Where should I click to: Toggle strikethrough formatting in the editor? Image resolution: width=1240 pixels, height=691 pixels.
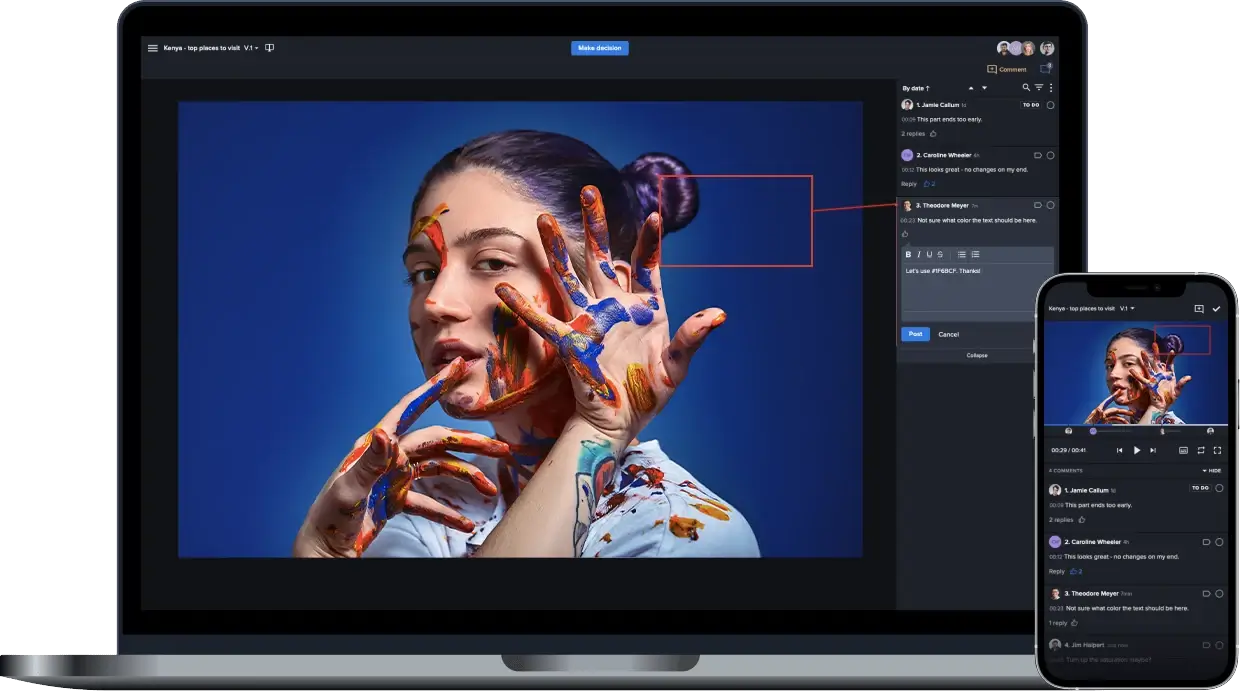[x=940, y=253]
